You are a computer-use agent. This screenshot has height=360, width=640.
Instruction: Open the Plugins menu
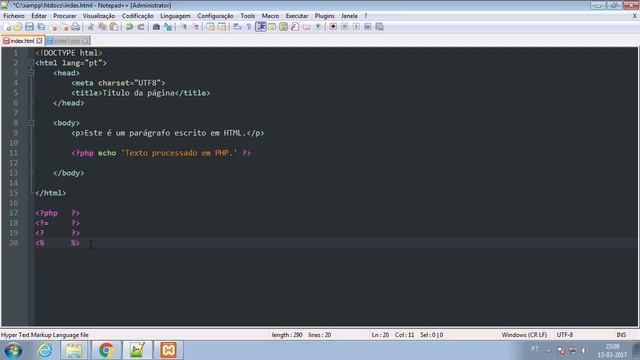pos(324,16)
